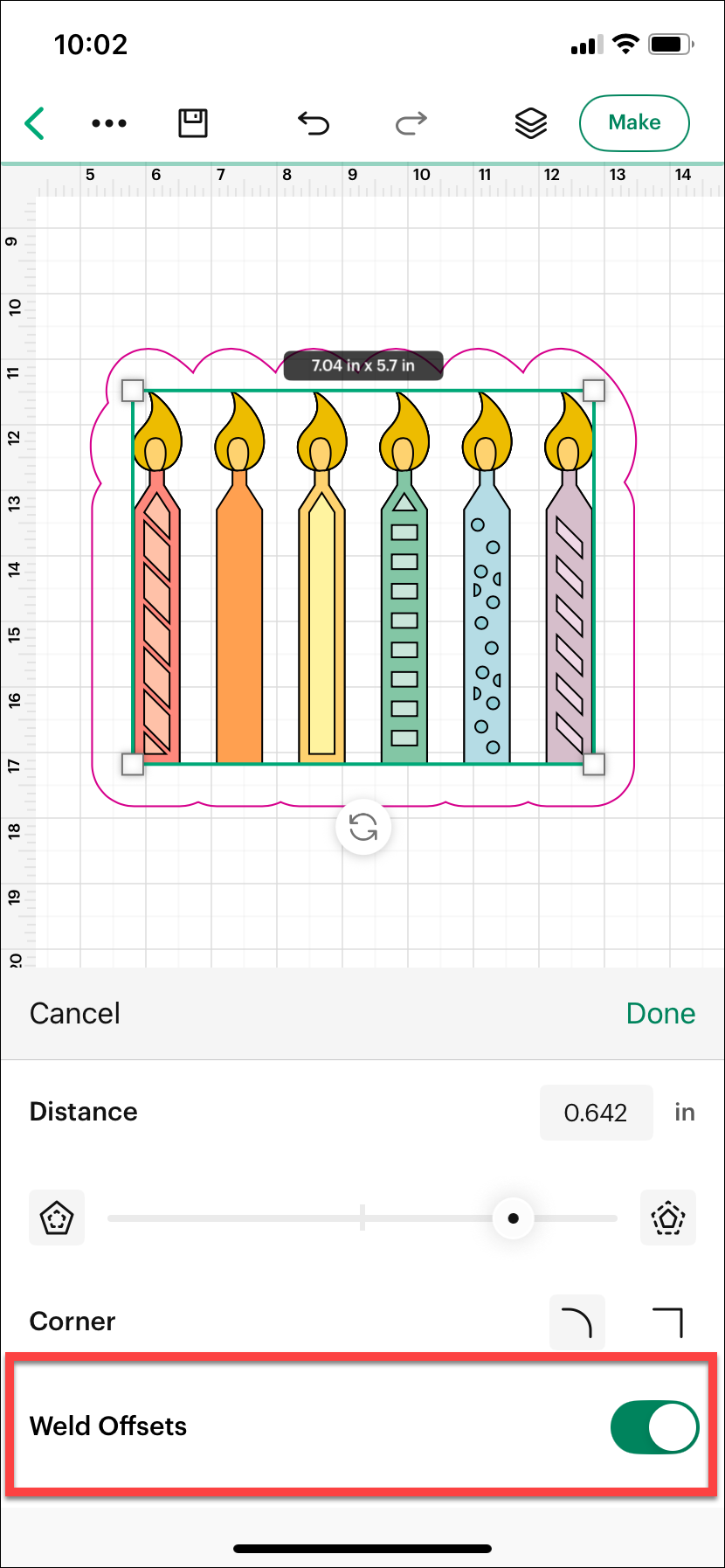Tap the top-left selection handle
Viewport: 725px width, 1568px height.
[133, 390]
